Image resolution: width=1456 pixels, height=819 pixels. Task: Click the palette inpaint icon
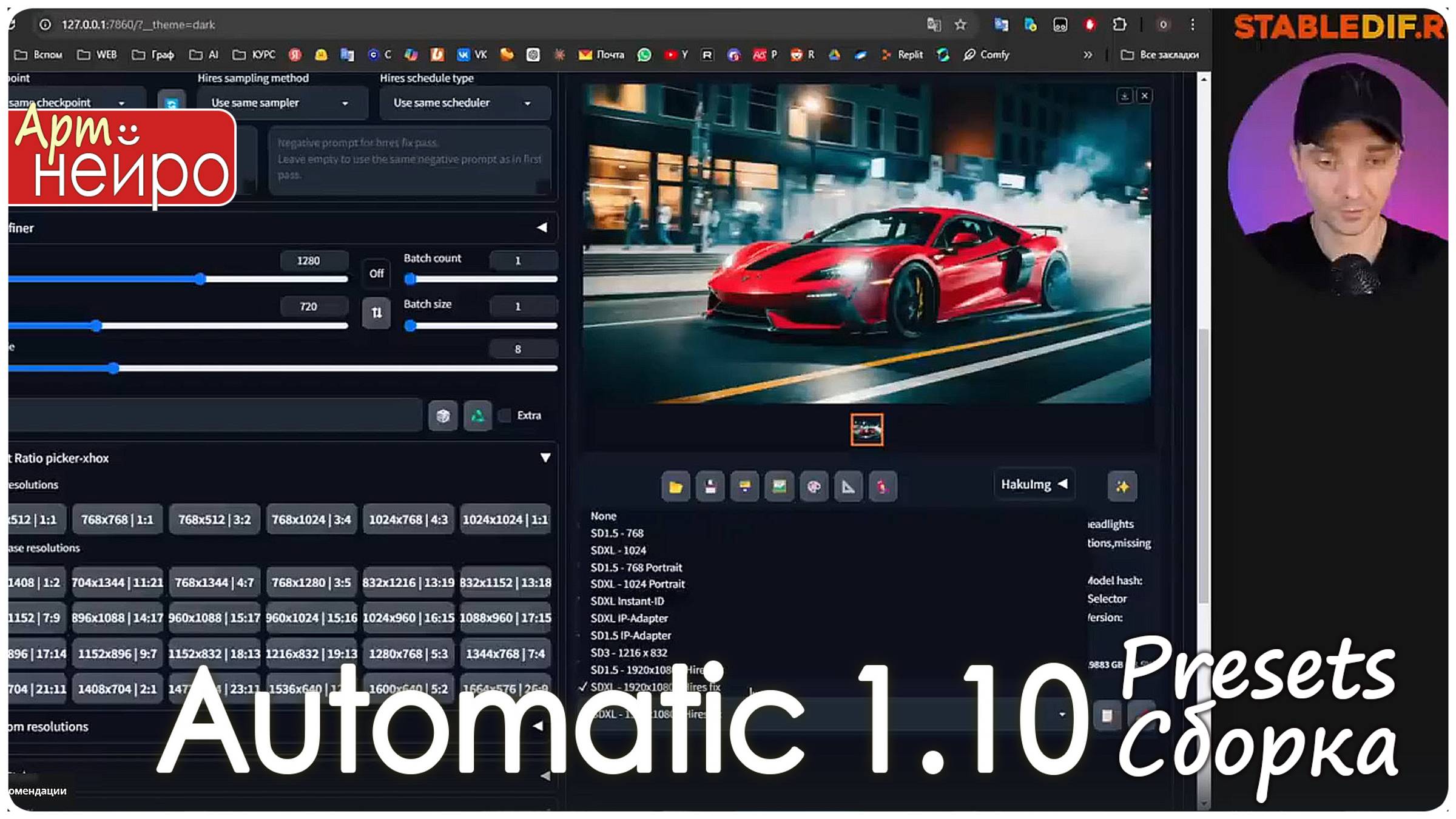[814, 486]
